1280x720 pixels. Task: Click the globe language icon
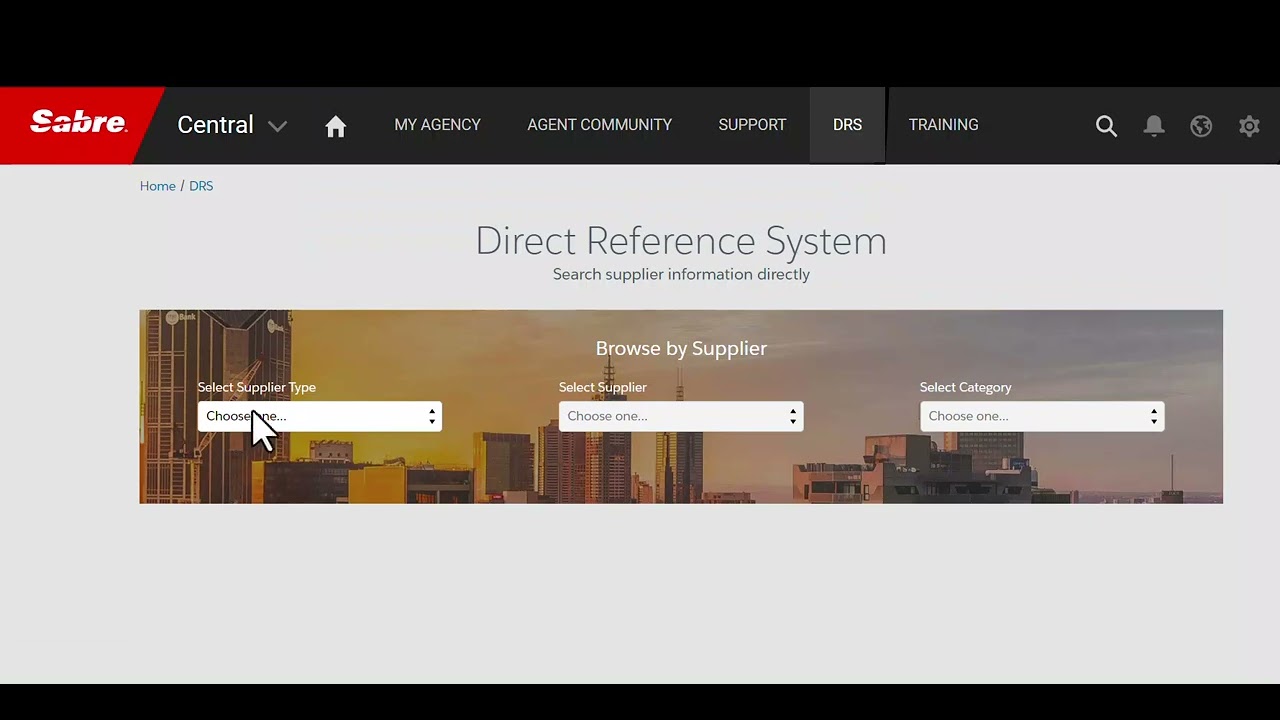[1201, 126]
